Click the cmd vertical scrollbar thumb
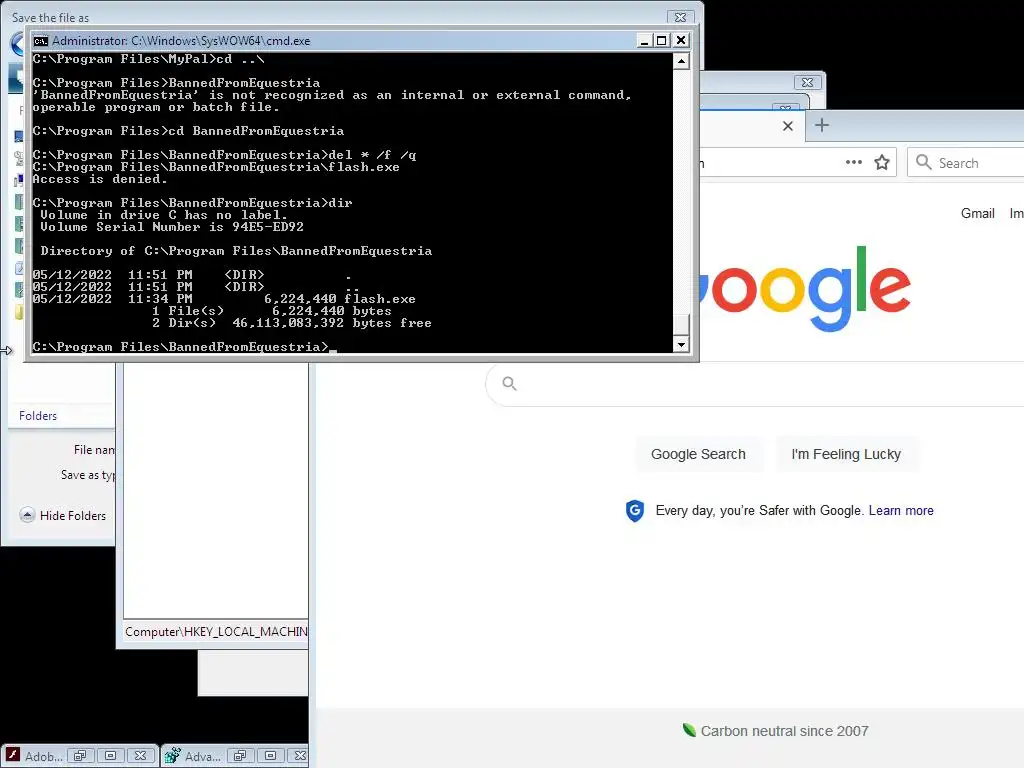This screenshot has height=768, width=1024. [x=681, y=325]
